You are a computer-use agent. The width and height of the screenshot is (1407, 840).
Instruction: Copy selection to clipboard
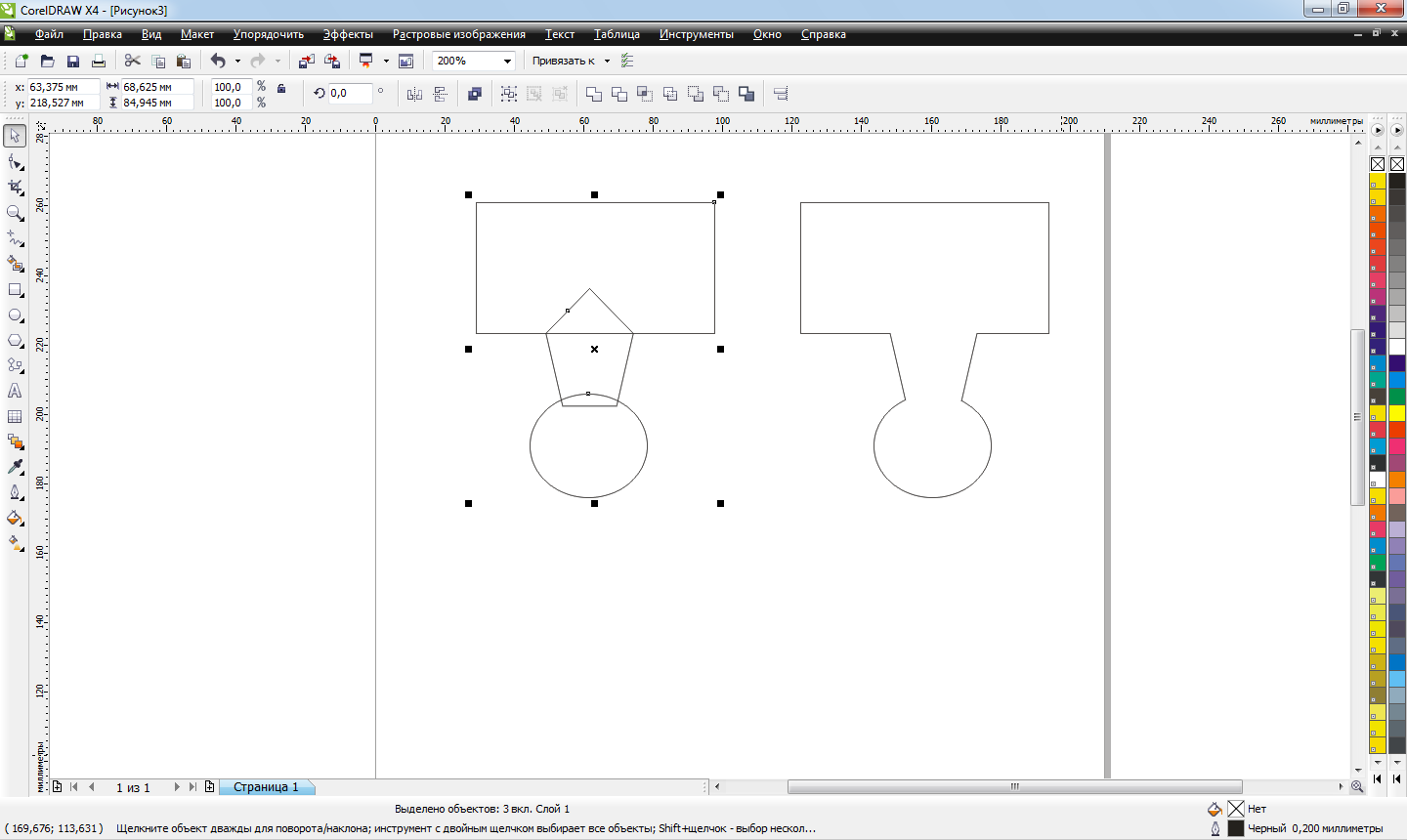[158, 61]
